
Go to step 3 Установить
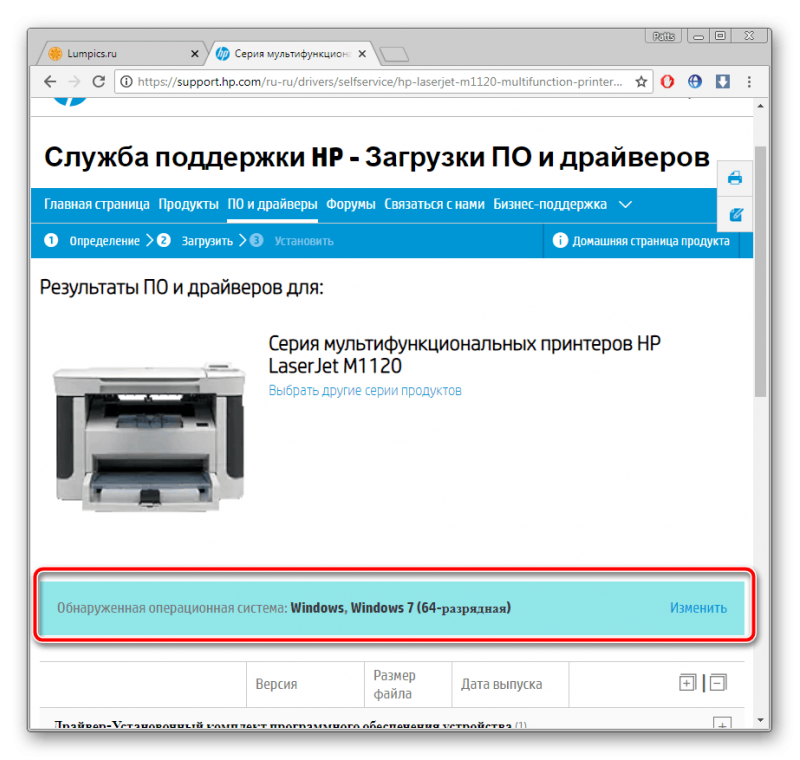coord(291,241)
